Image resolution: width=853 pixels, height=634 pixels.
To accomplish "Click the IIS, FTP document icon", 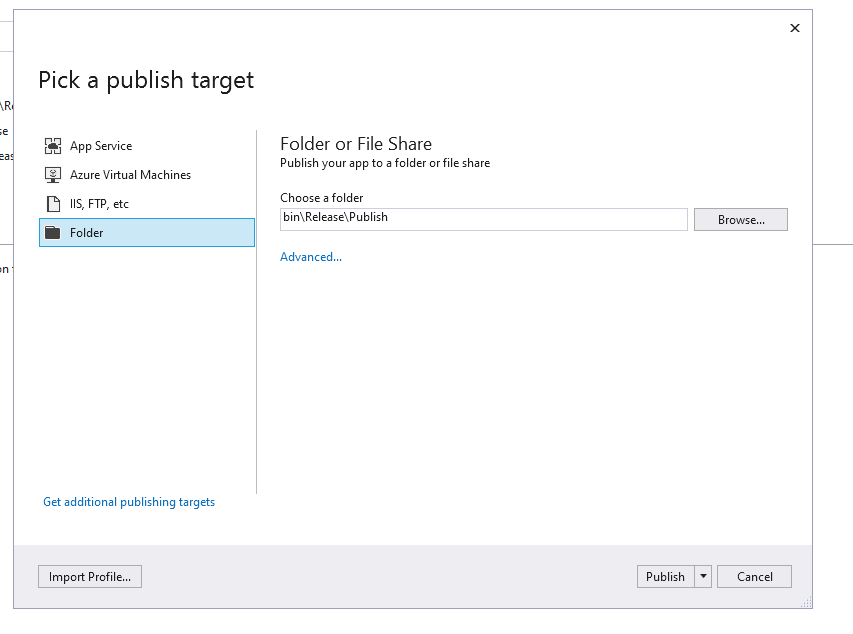I will click(53, 204).
